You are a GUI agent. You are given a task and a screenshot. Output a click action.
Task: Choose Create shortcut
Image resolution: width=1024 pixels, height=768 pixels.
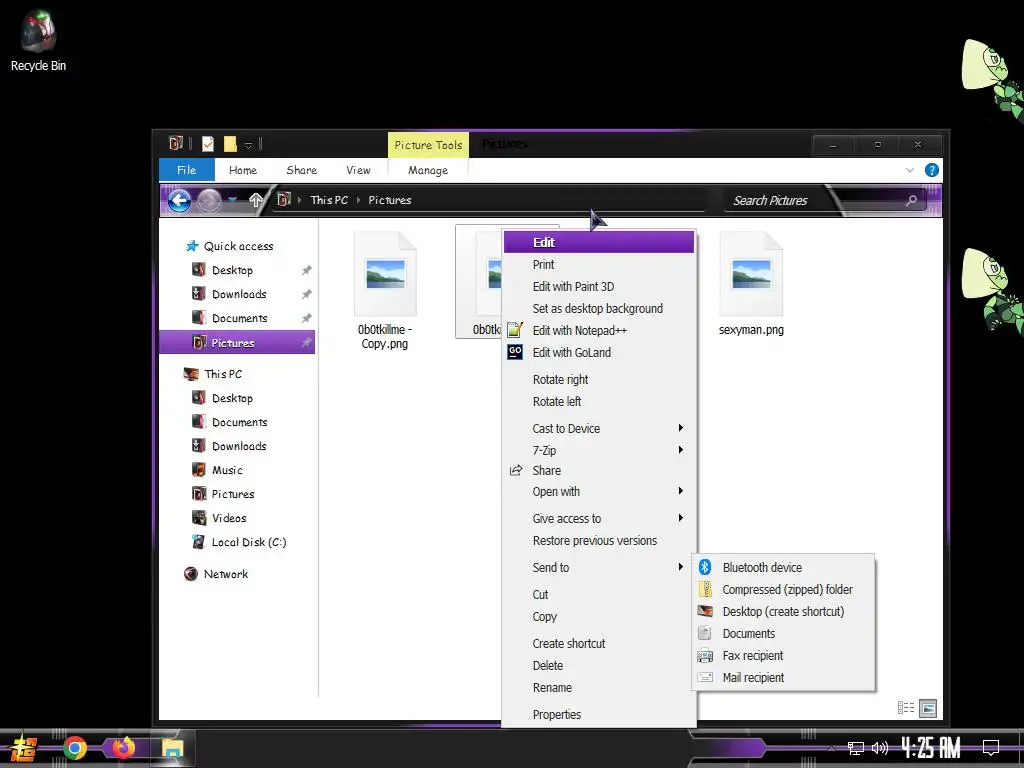pyautogui.click(x=599, y=644)
